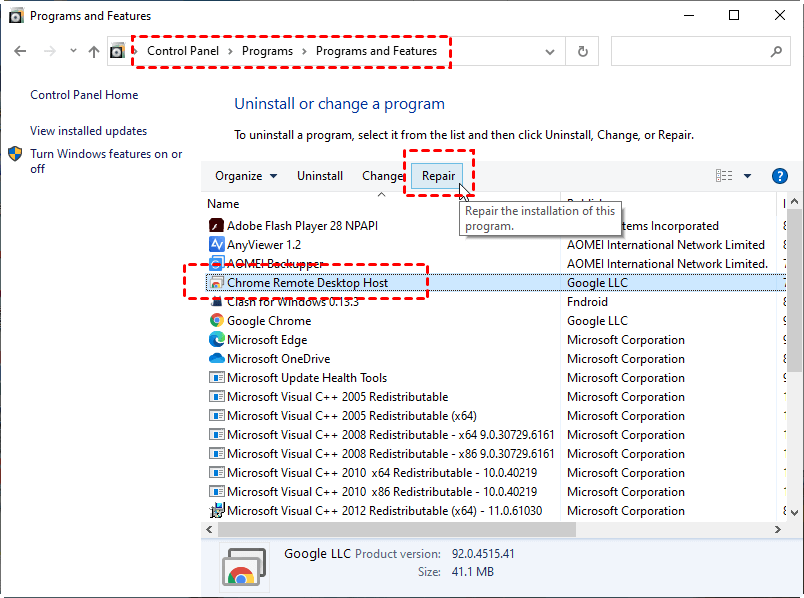Select the AnyViewer 1.2 entry
804x598 pixels.
coord(264,245)
